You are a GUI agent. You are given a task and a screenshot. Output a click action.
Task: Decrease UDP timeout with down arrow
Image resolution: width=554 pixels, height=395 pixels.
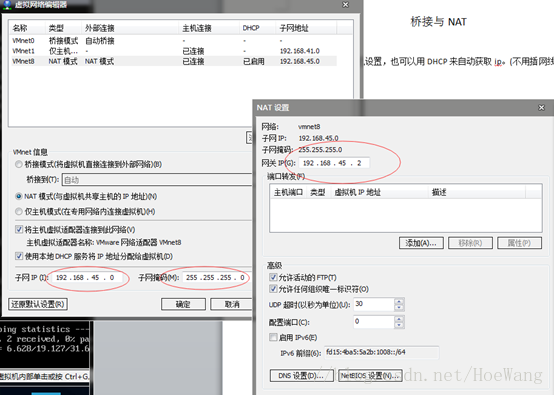point(399,308)
